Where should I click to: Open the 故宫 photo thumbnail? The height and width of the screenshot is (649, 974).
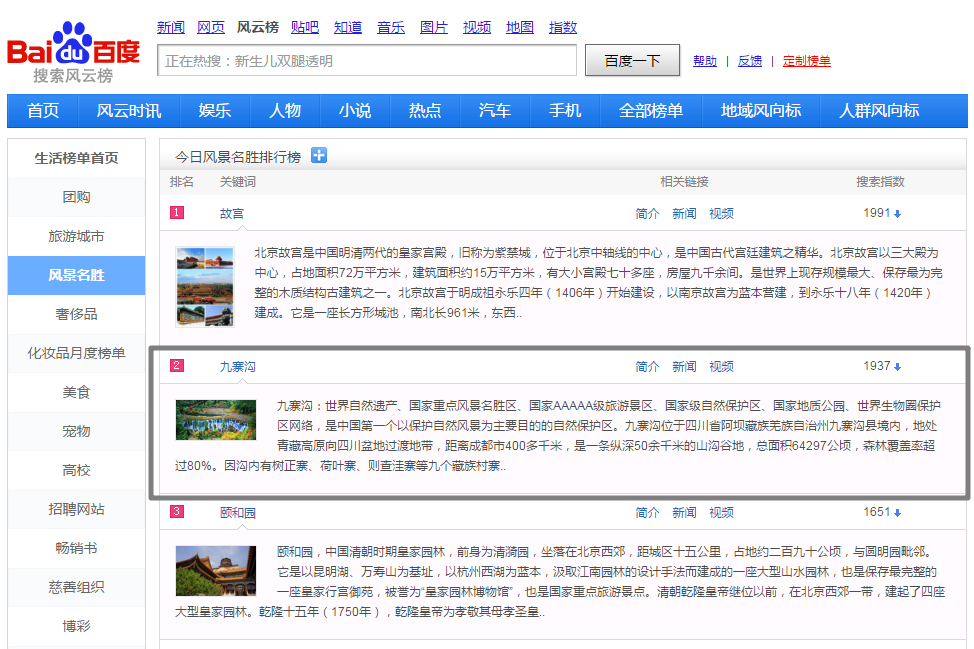pyautogui.click(x=205, y=286)
